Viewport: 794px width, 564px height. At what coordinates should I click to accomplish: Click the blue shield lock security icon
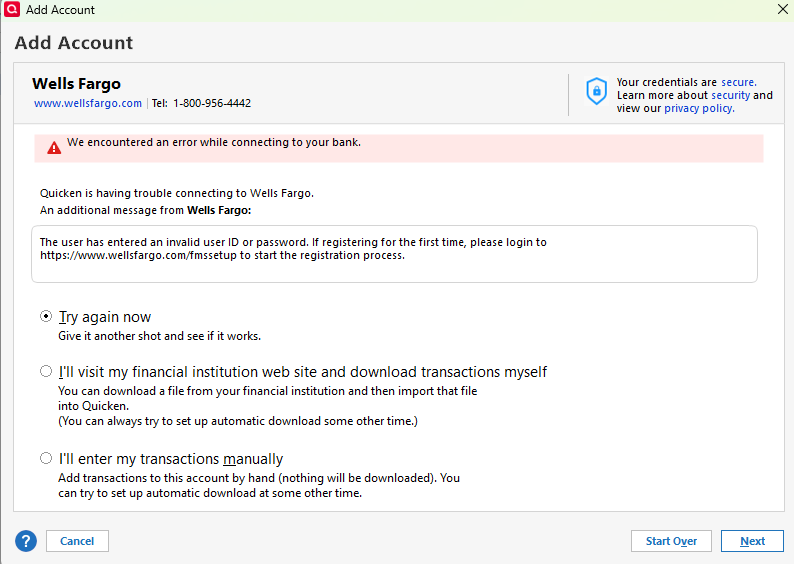click(x=596, y=92)
